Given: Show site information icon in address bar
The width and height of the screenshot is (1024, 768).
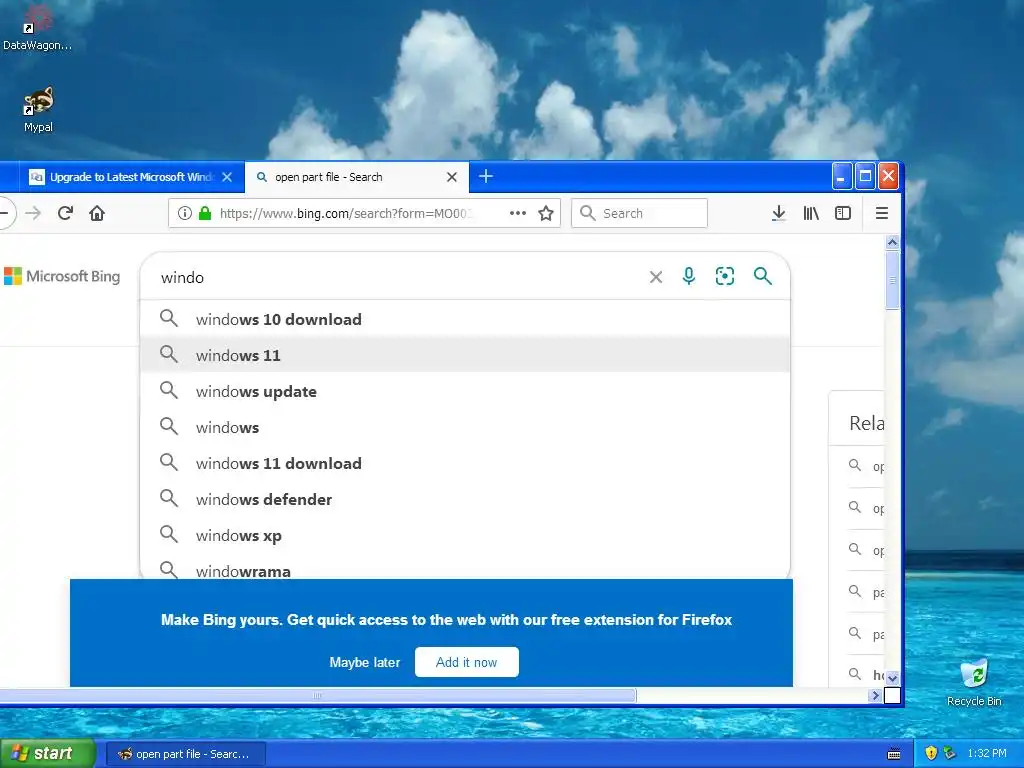Looking at the screenshot, I should 185,213.
